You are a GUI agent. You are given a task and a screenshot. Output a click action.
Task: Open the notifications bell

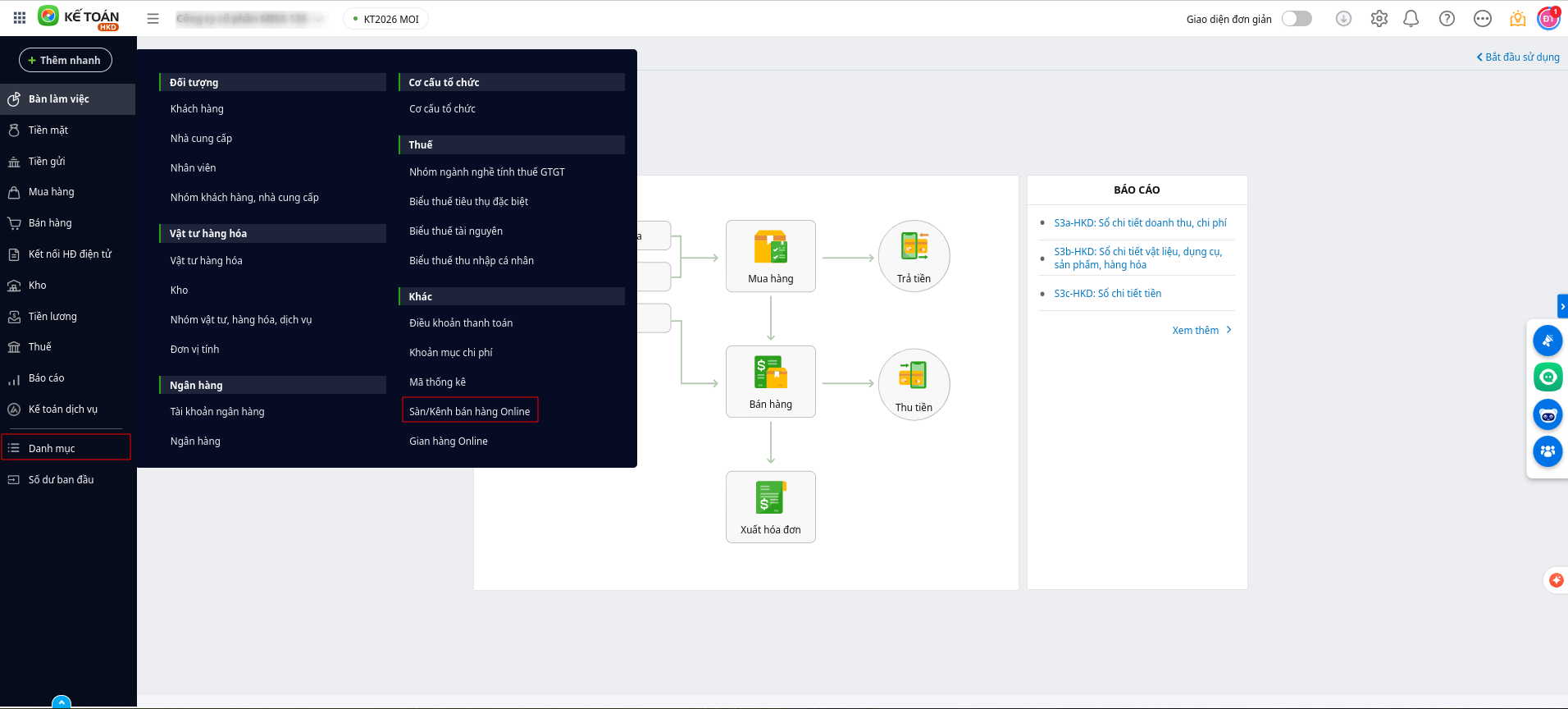1411,18
